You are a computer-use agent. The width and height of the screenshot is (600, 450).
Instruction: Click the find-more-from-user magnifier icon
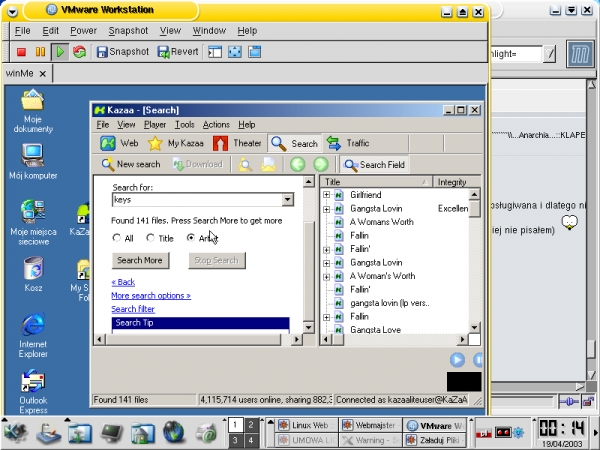pos(245,165)
